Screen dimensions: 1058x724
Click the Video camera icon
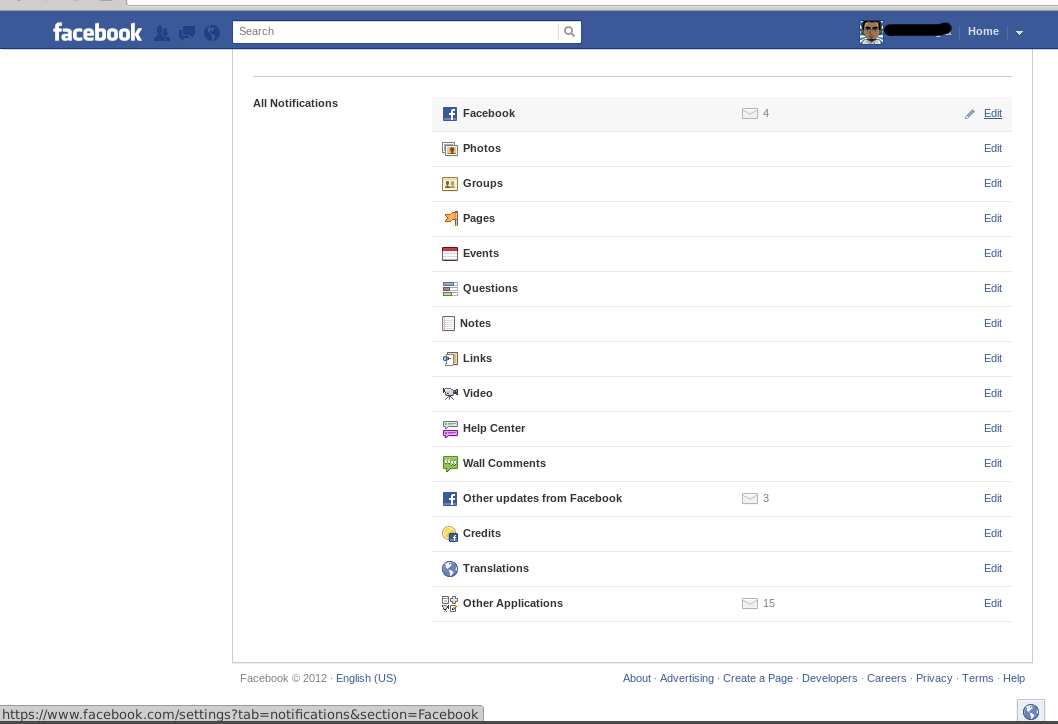pyautogui.click(x=450, y=393)
